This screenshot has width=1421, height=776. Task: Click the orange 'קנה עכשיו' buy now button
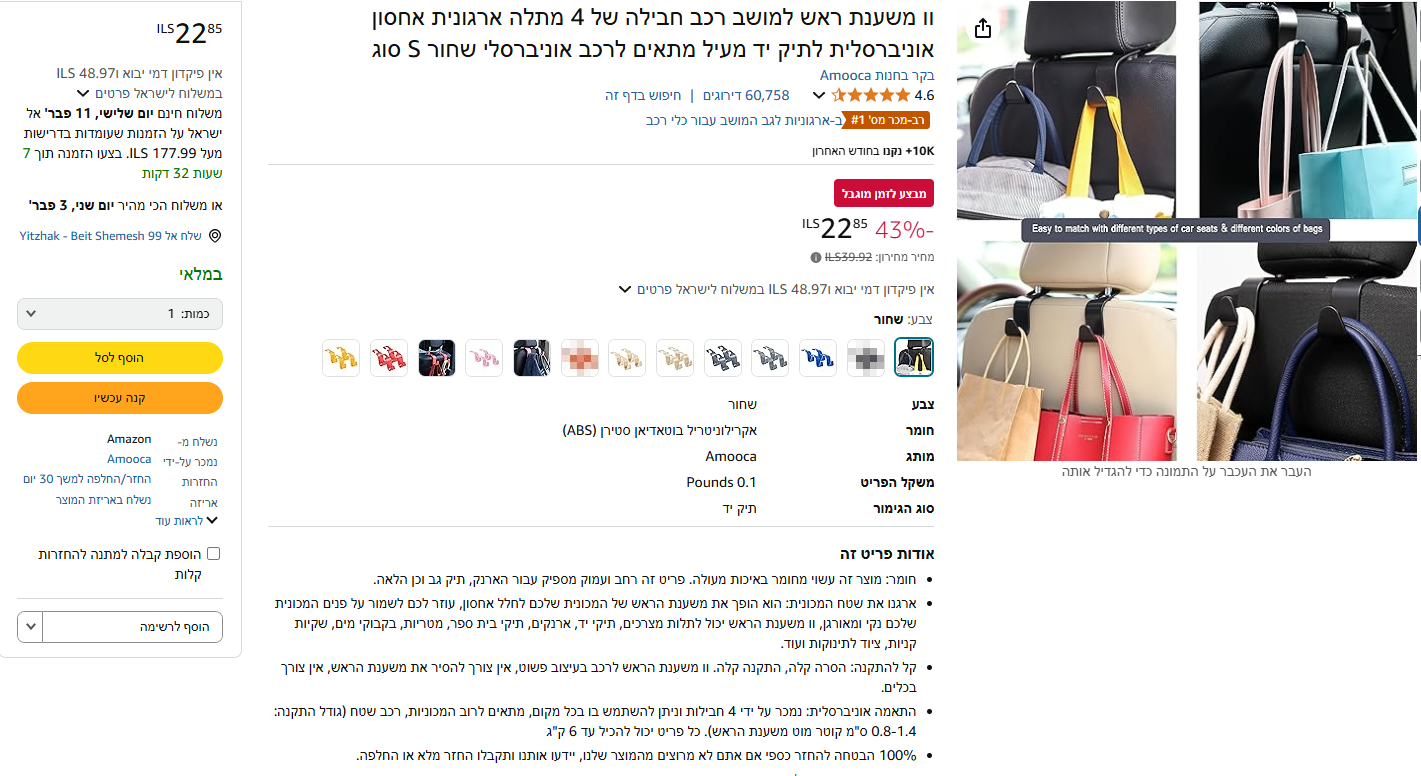(x=120, y=397)
